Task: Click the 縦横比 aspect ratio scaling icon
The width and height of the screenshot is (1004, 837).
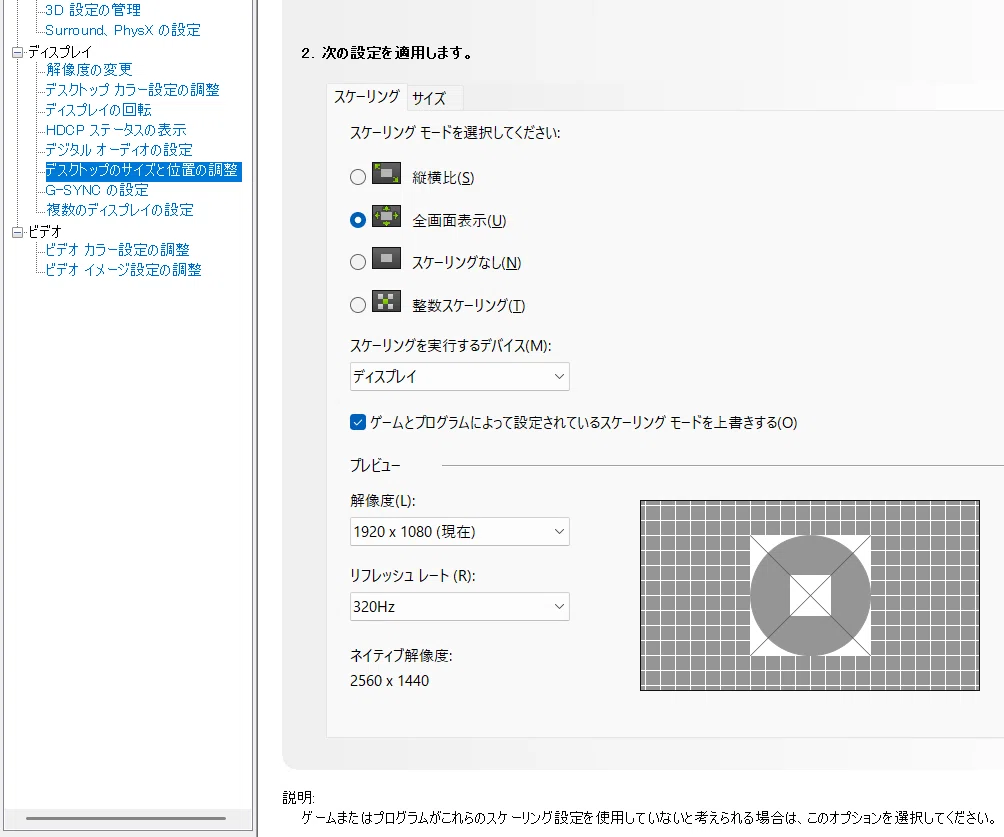Action: click(386, 174)
